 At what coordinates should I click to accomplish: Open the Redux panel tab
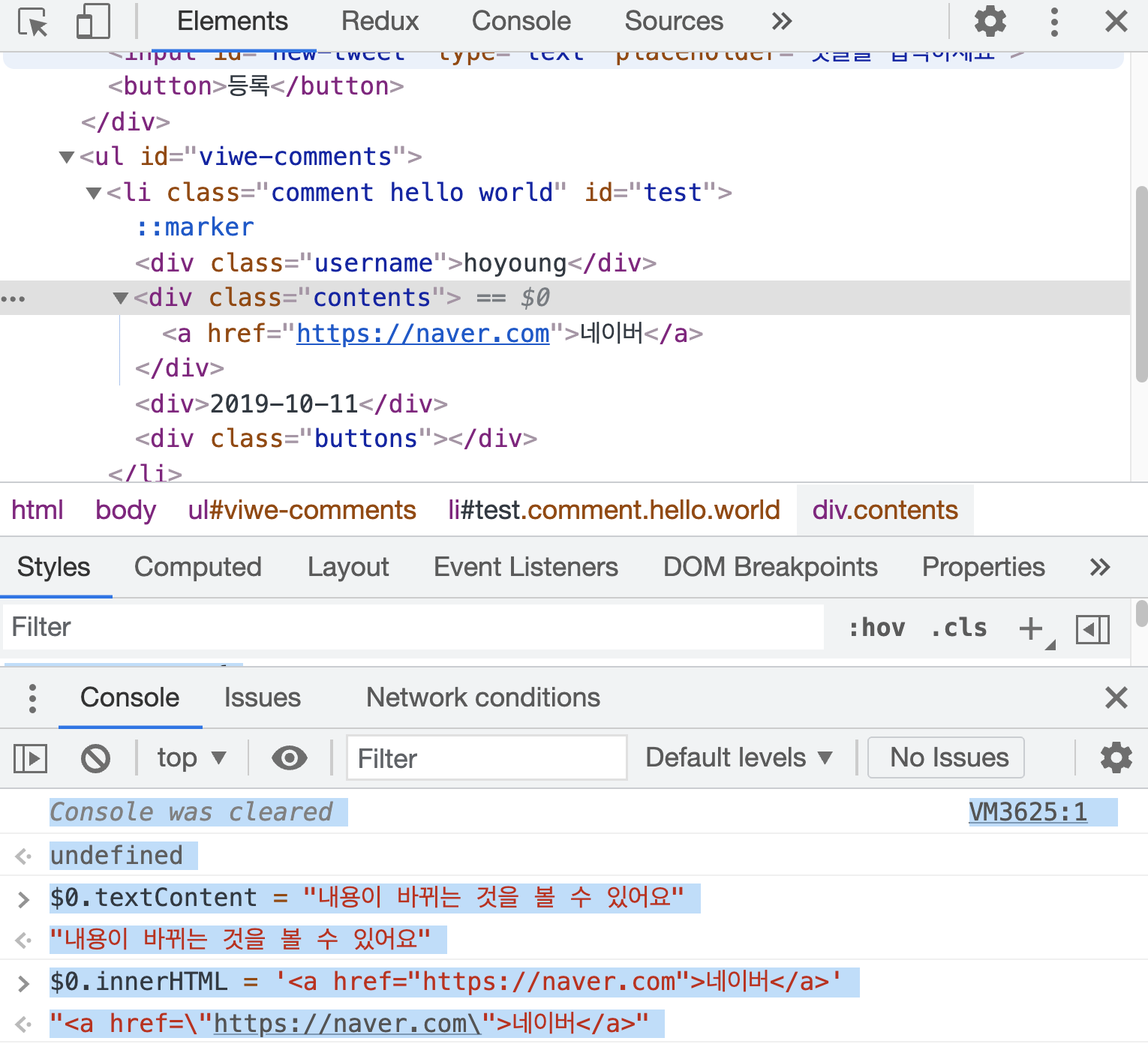[x=380, y=22]
